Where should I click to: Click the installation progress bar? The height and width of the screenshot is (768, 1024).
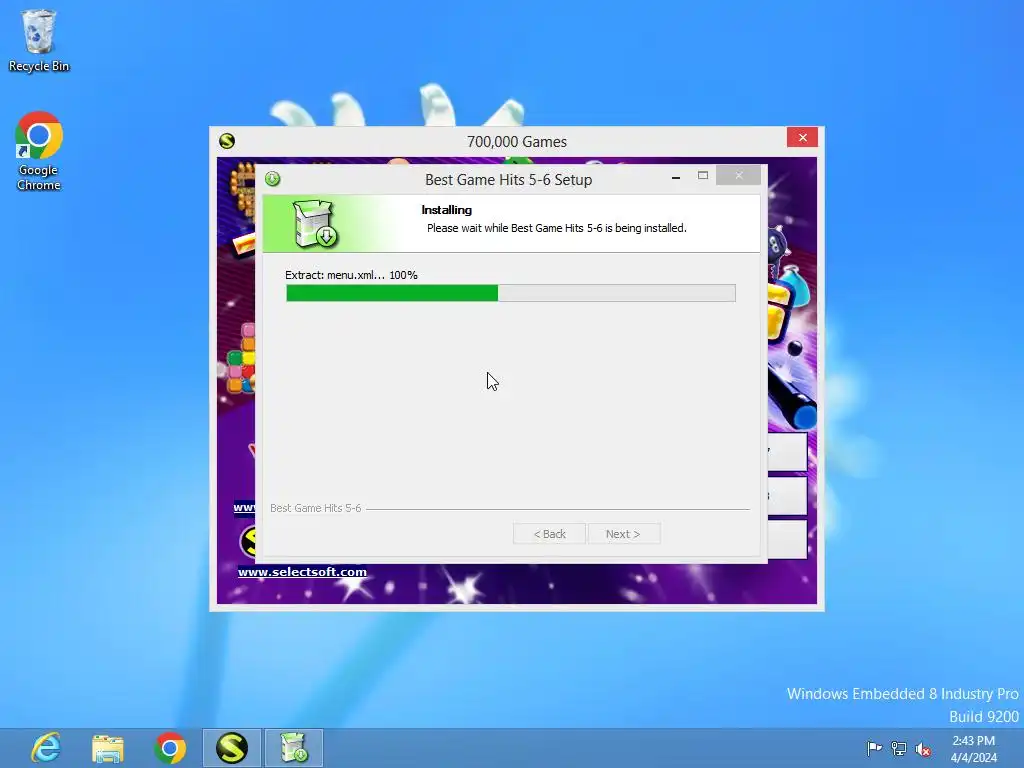click(x=511, y=293)
